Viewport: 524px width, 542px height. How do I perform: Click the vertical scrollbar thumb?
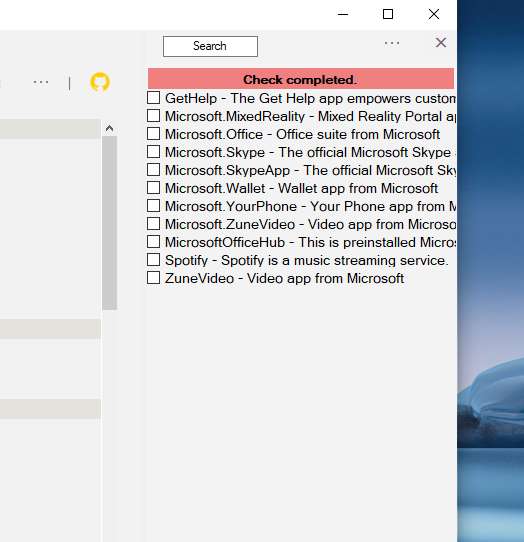click(110, 223)
